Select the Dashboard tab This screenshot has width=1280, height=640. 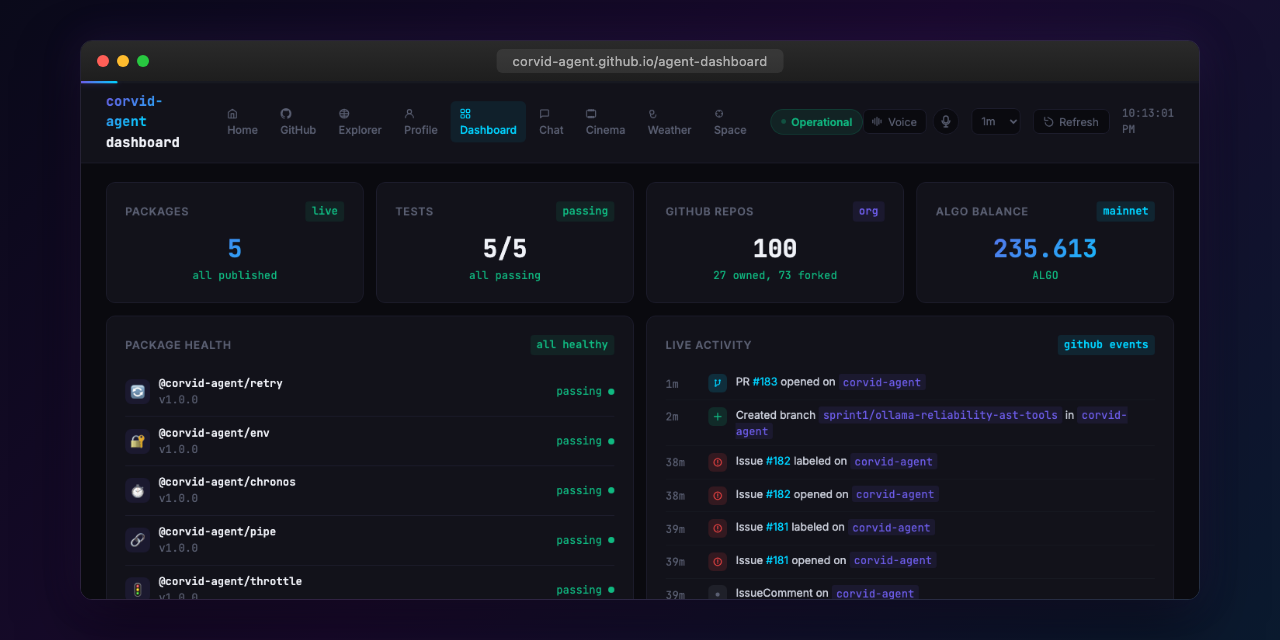488,122
